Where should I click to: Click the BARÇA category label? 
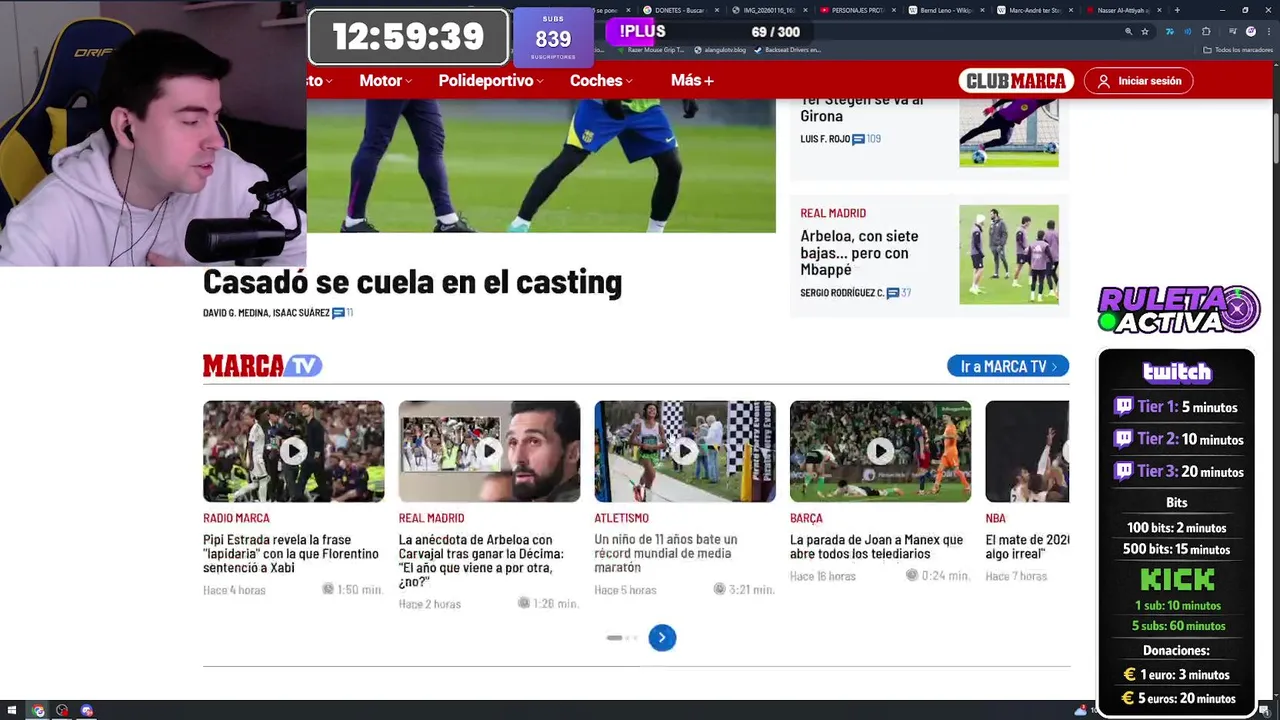point(806,518)
